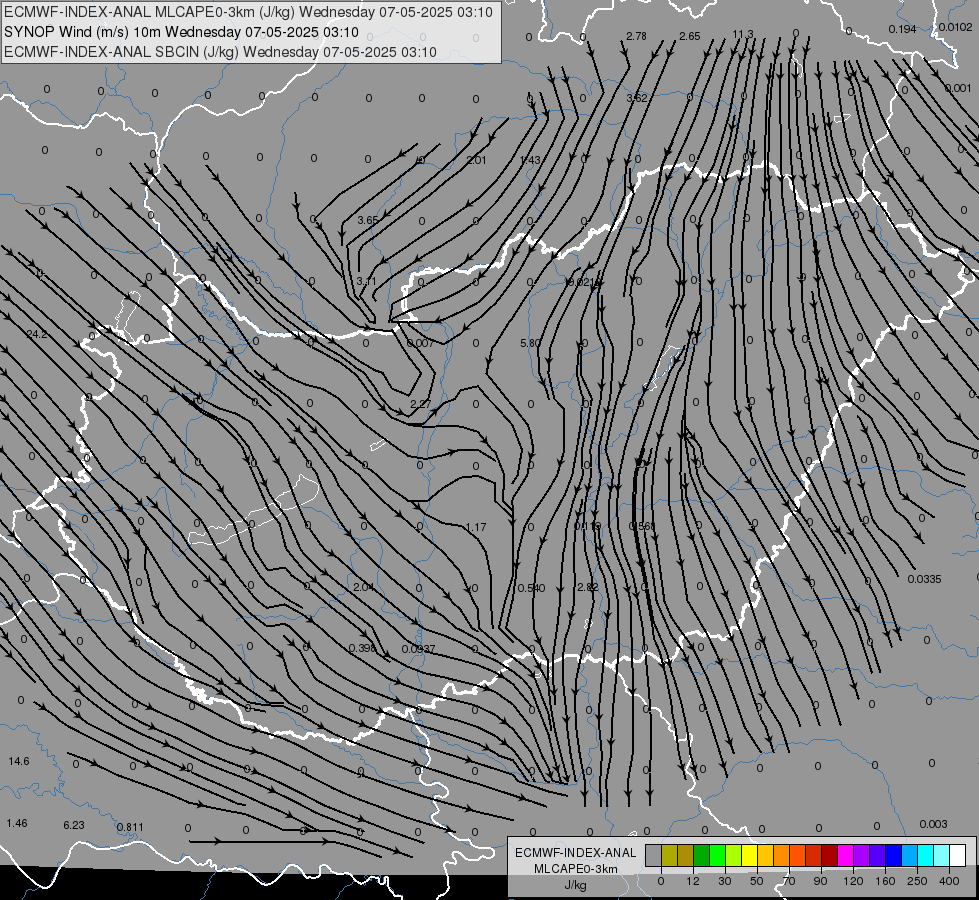Click the map value '11.3'
Screen dimensions: 979x900
click(x=743, y=34)
